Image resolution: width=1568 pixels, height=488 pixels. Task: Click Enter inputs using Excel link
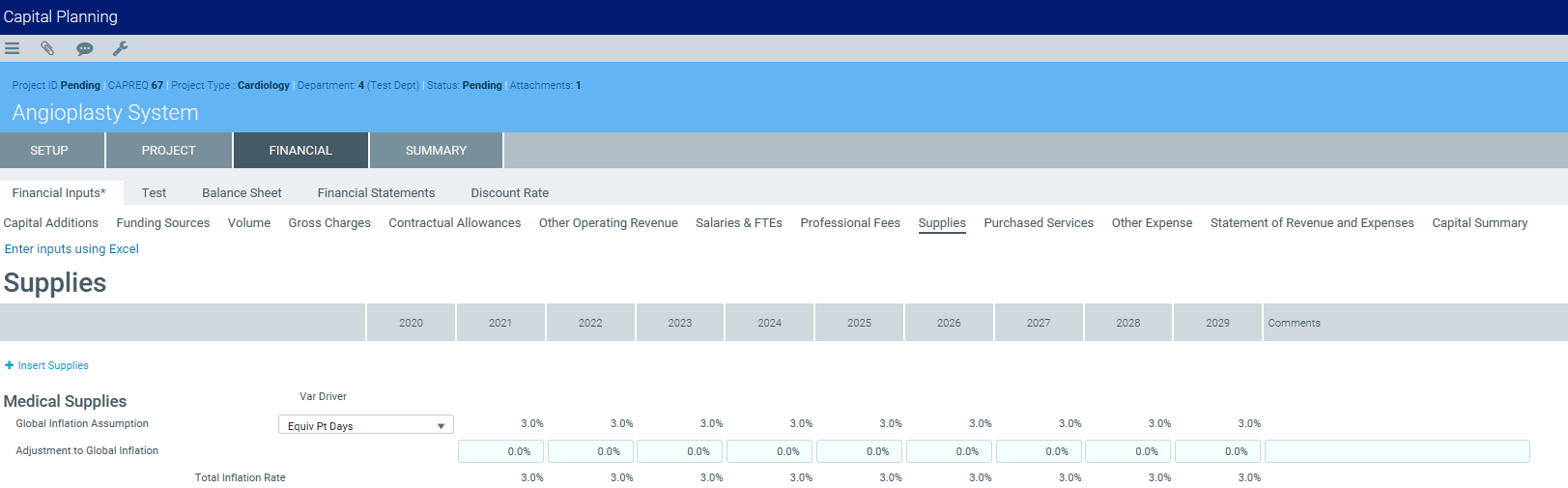[x=71, y=249]
